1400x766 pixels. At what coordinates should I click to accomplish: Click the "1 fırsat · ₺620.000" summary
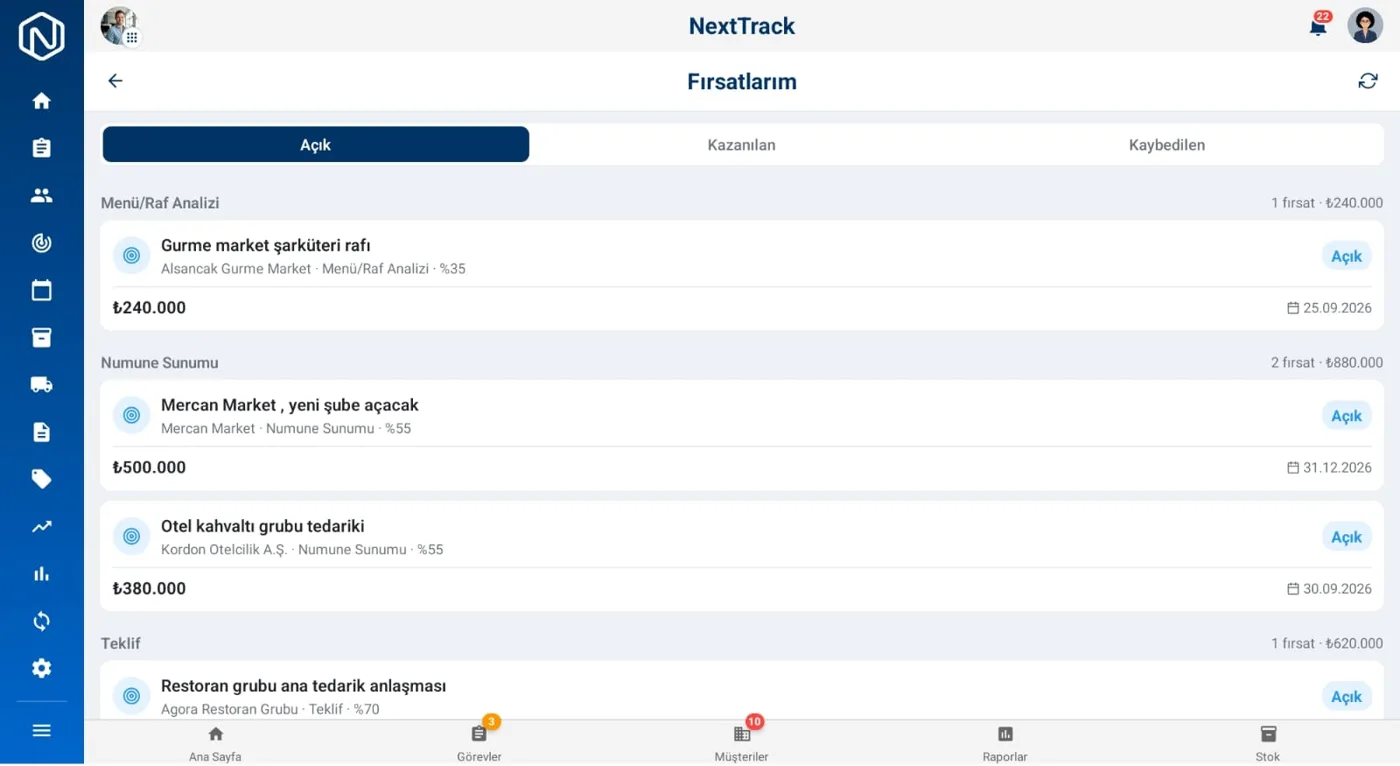(x=1327, y=644)
